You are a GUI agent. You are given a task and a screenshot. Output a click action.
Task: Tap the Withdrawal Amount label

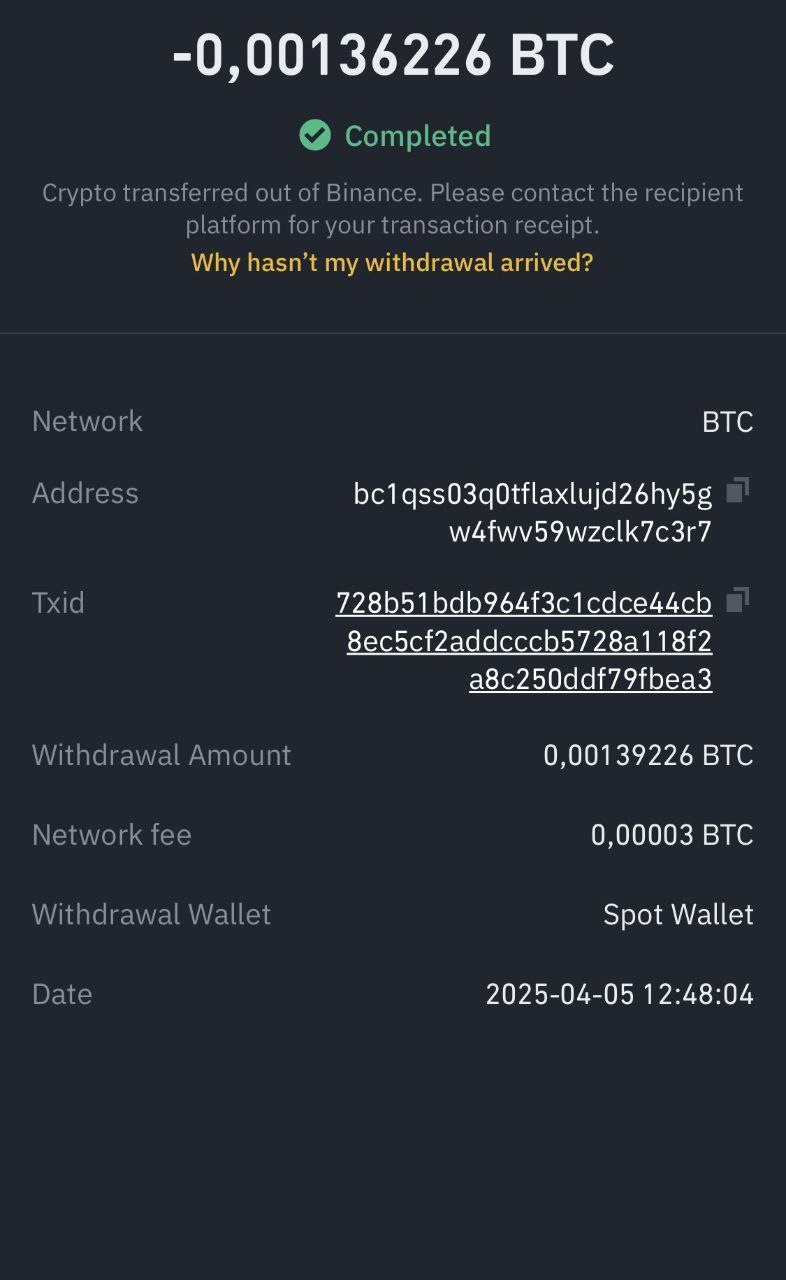[x=162, y=755]
